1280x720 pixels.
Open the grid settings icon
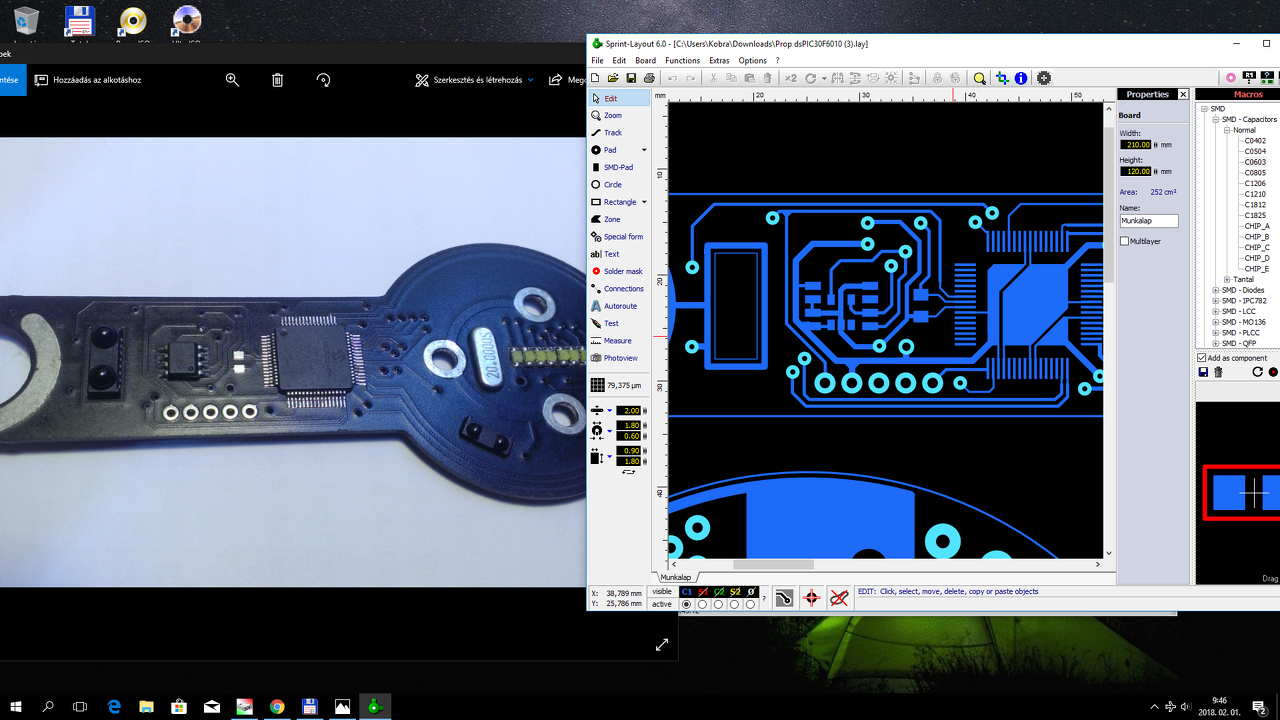597,385
